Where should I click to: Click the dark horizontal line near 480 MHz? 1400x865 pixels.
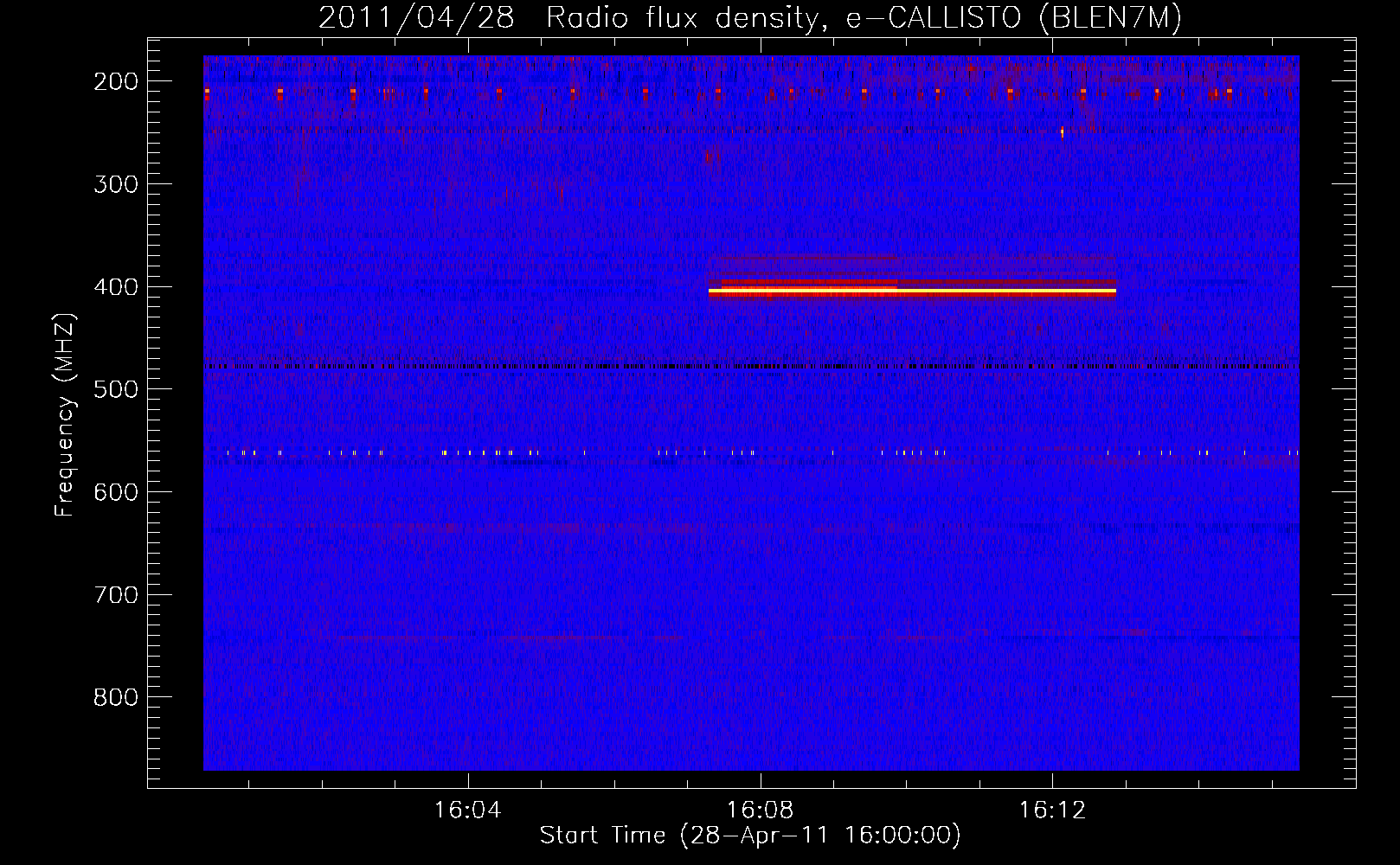750,366
